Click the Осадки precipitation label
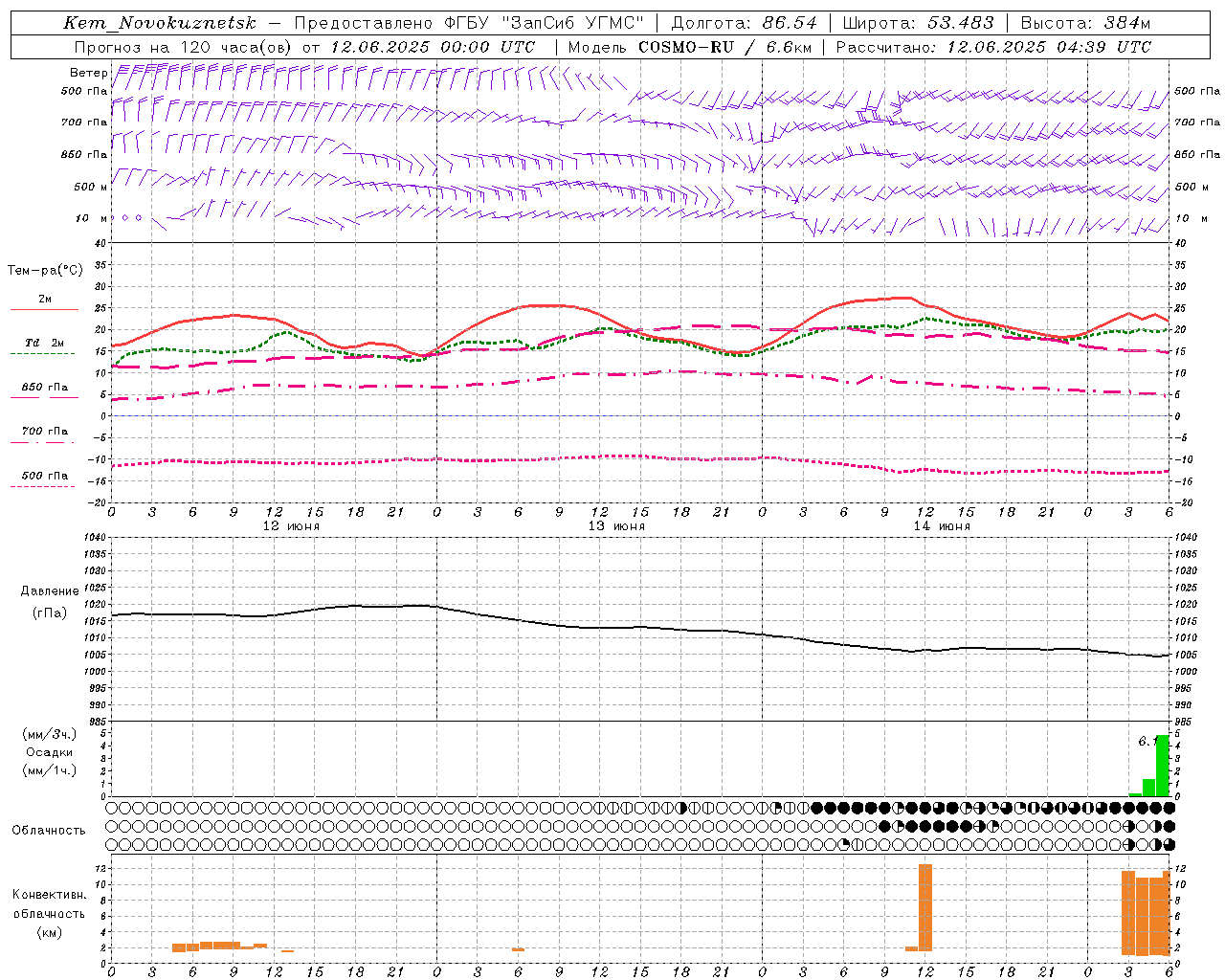Screen dimensions: 1225x980 (50, 752)
